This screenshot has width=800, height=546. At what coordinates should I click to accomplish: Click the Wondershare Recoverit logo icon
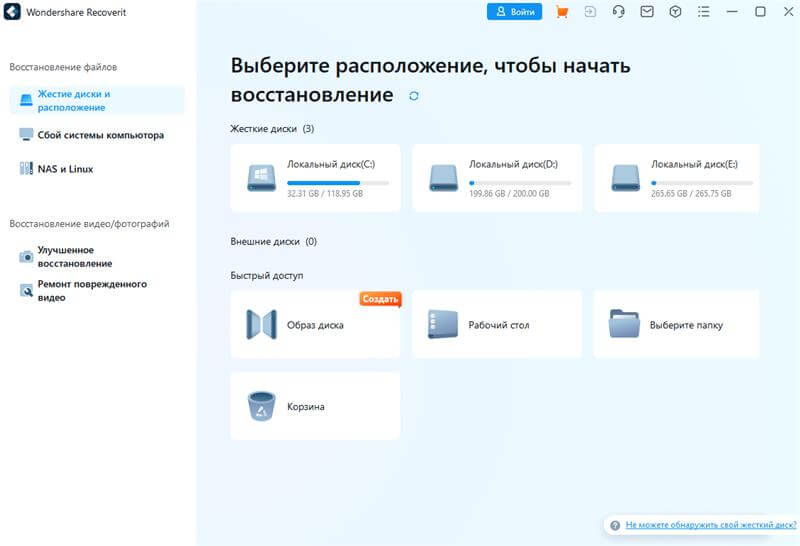click(x=12, y=12)
